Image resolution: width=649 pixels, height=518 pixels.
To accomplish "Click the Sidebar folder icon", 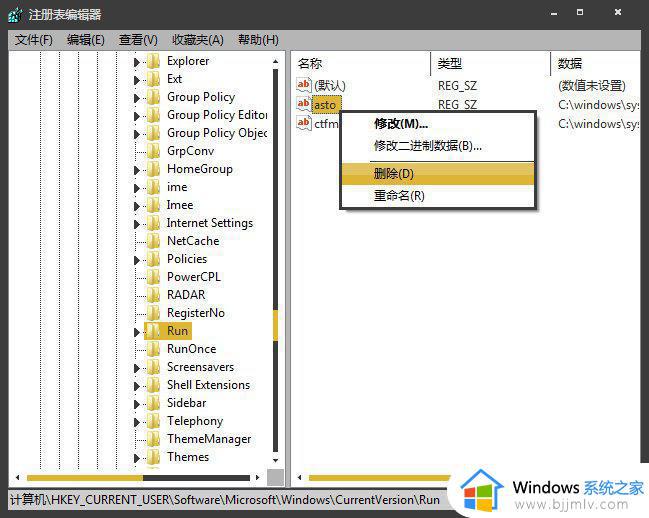I will point(154,403).
